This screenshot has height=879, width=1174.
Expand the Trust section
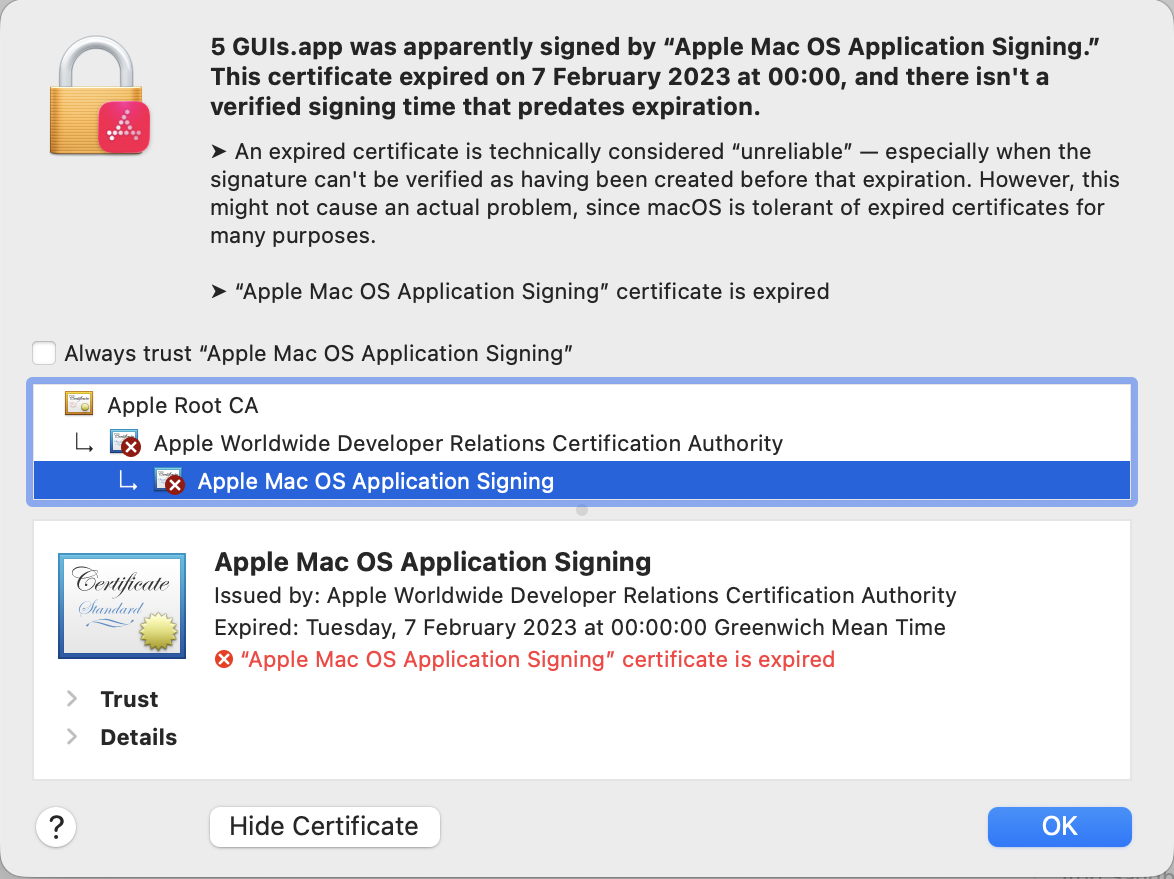71,699
